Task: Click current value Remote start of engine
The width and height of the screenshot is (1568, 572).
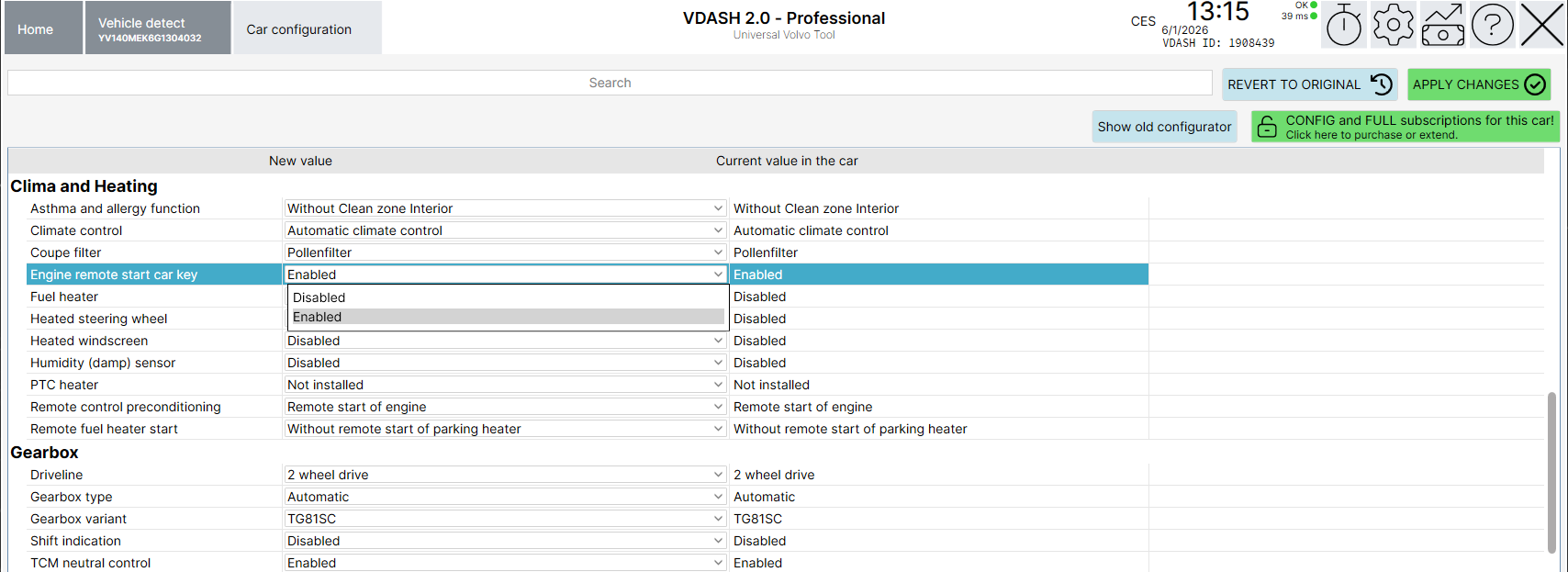Action: [803, 407]
